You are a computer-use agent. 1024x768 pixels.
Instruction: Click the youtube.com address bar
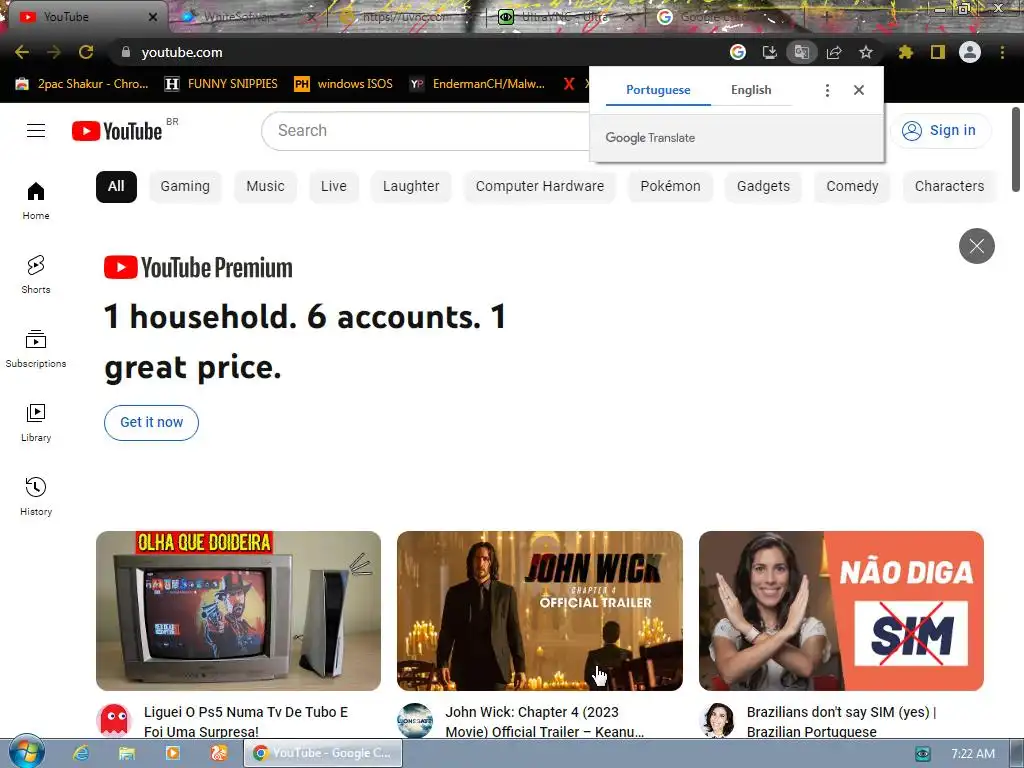(418, 52)
